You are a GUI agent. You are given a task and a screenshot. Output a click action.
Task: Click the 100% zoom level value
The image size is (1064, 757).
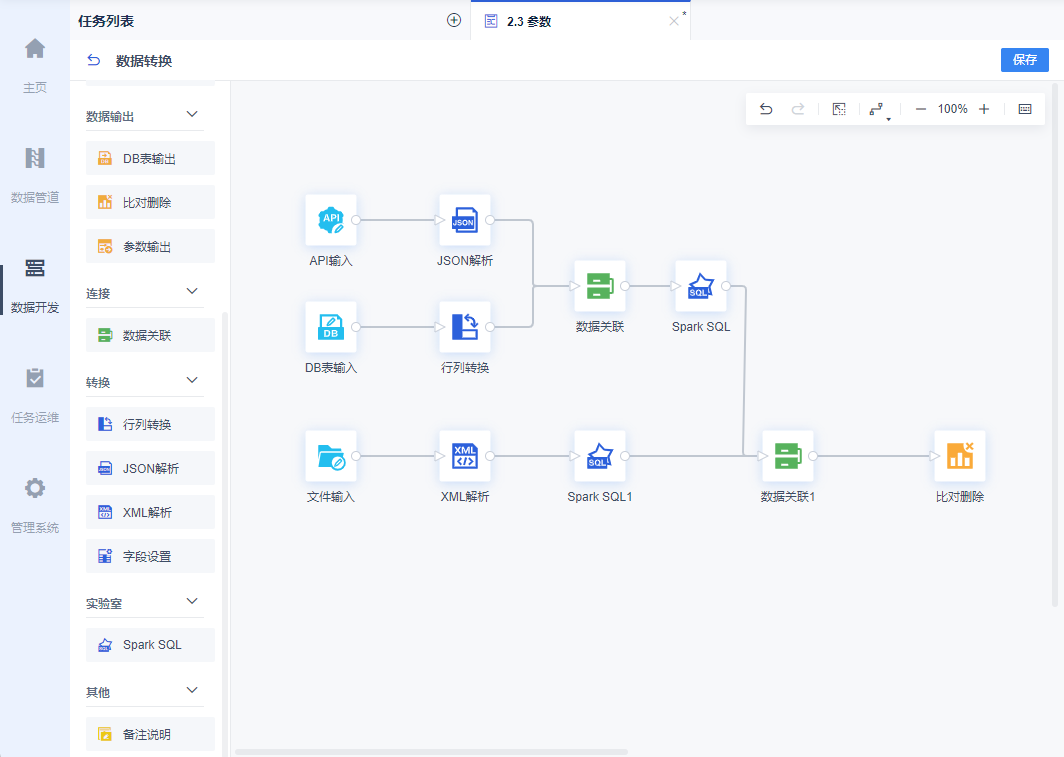pos(953,109)
